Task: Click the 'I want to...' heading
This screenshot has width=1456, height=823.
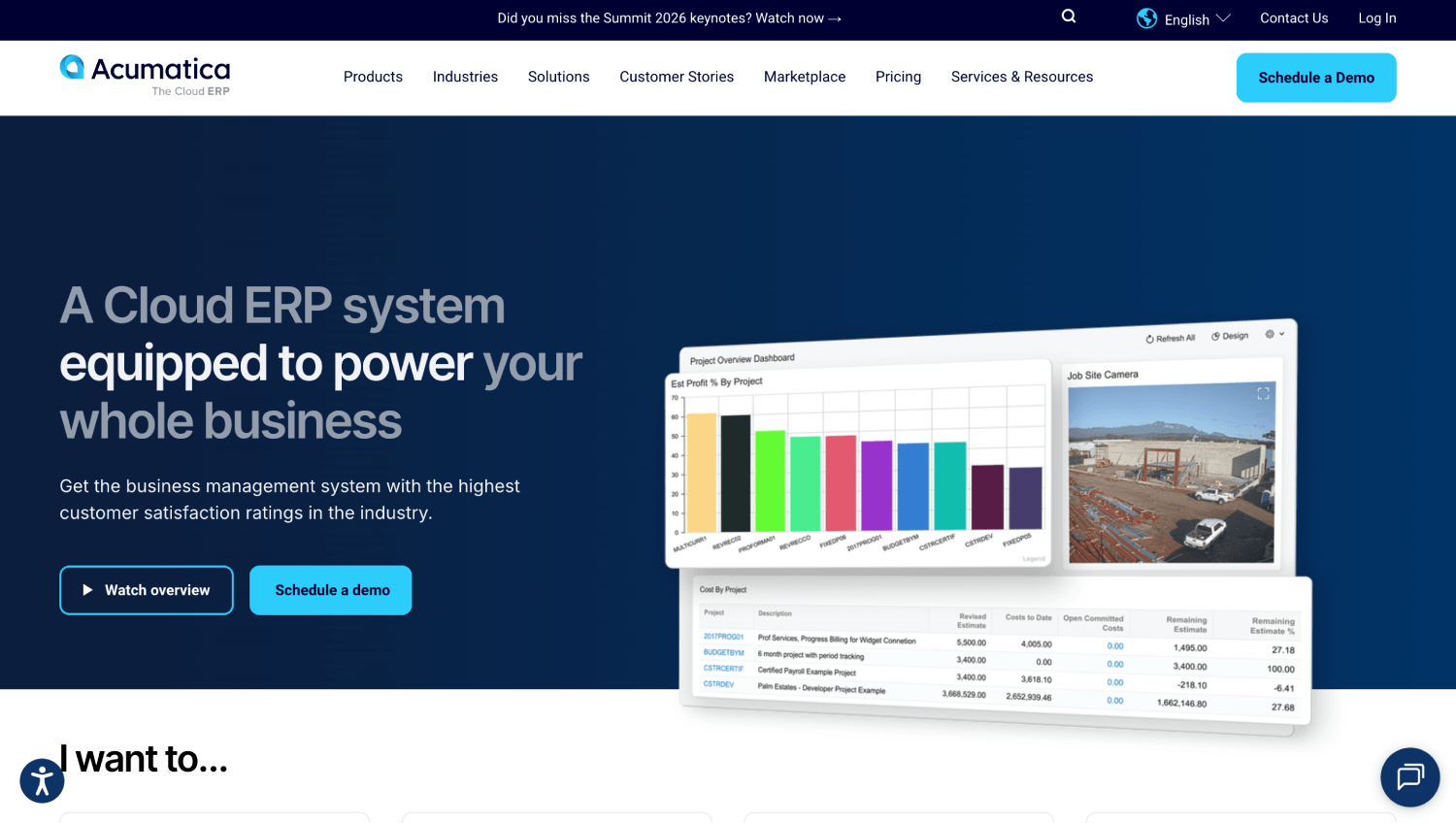Action: point(144,759)
